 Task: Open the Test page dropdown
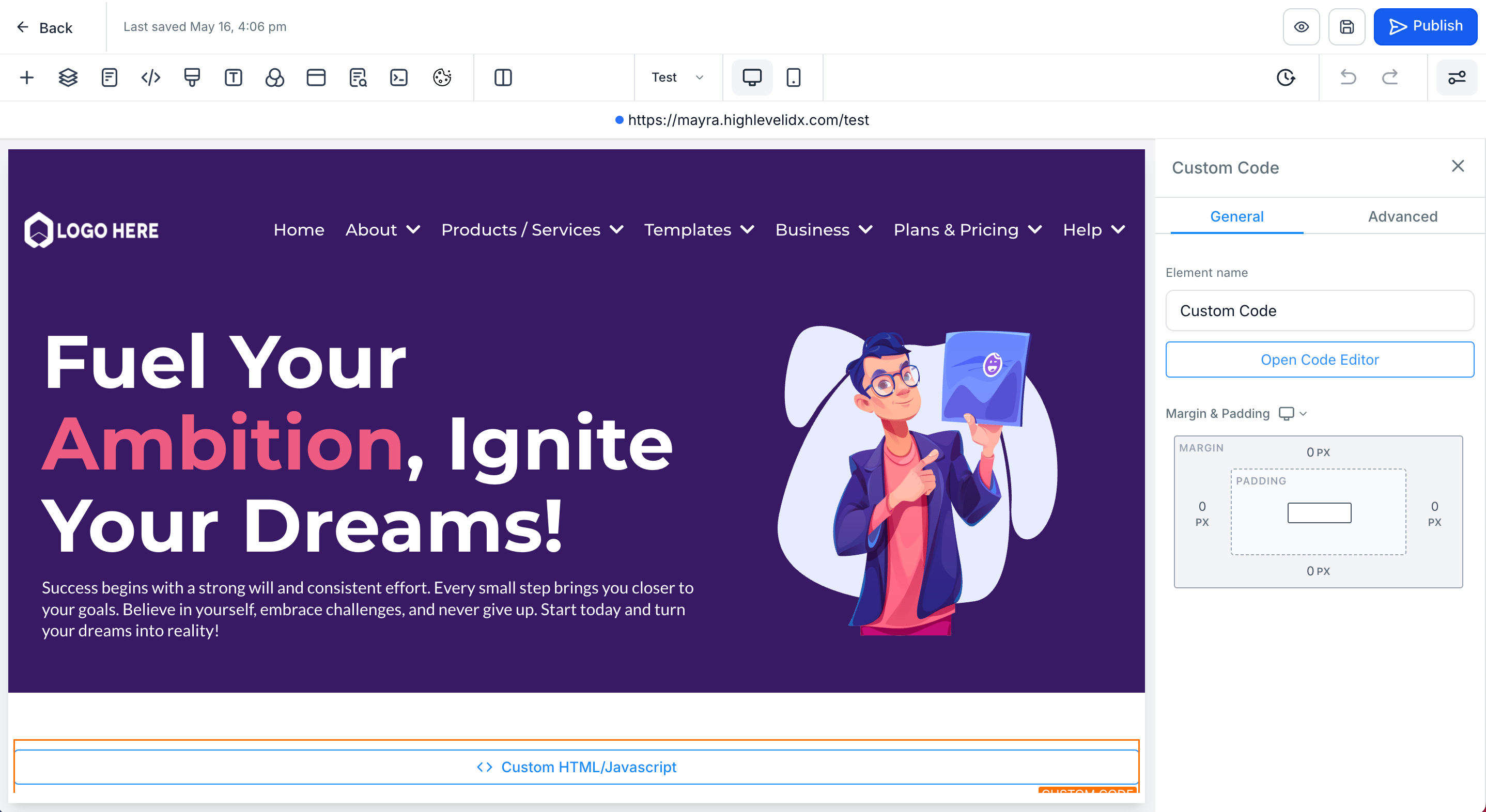click(677, 77)
